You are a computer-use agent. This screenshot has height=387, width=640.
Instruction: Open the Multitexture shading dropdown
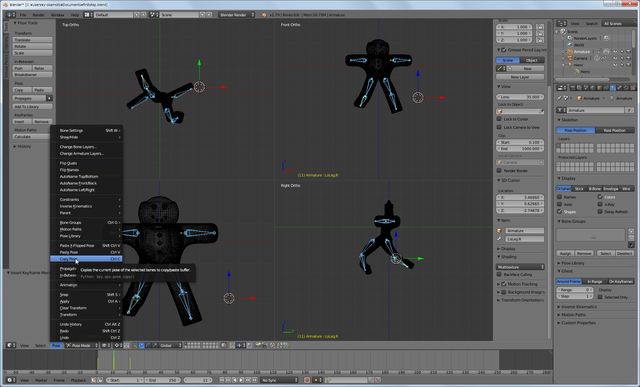520,267
